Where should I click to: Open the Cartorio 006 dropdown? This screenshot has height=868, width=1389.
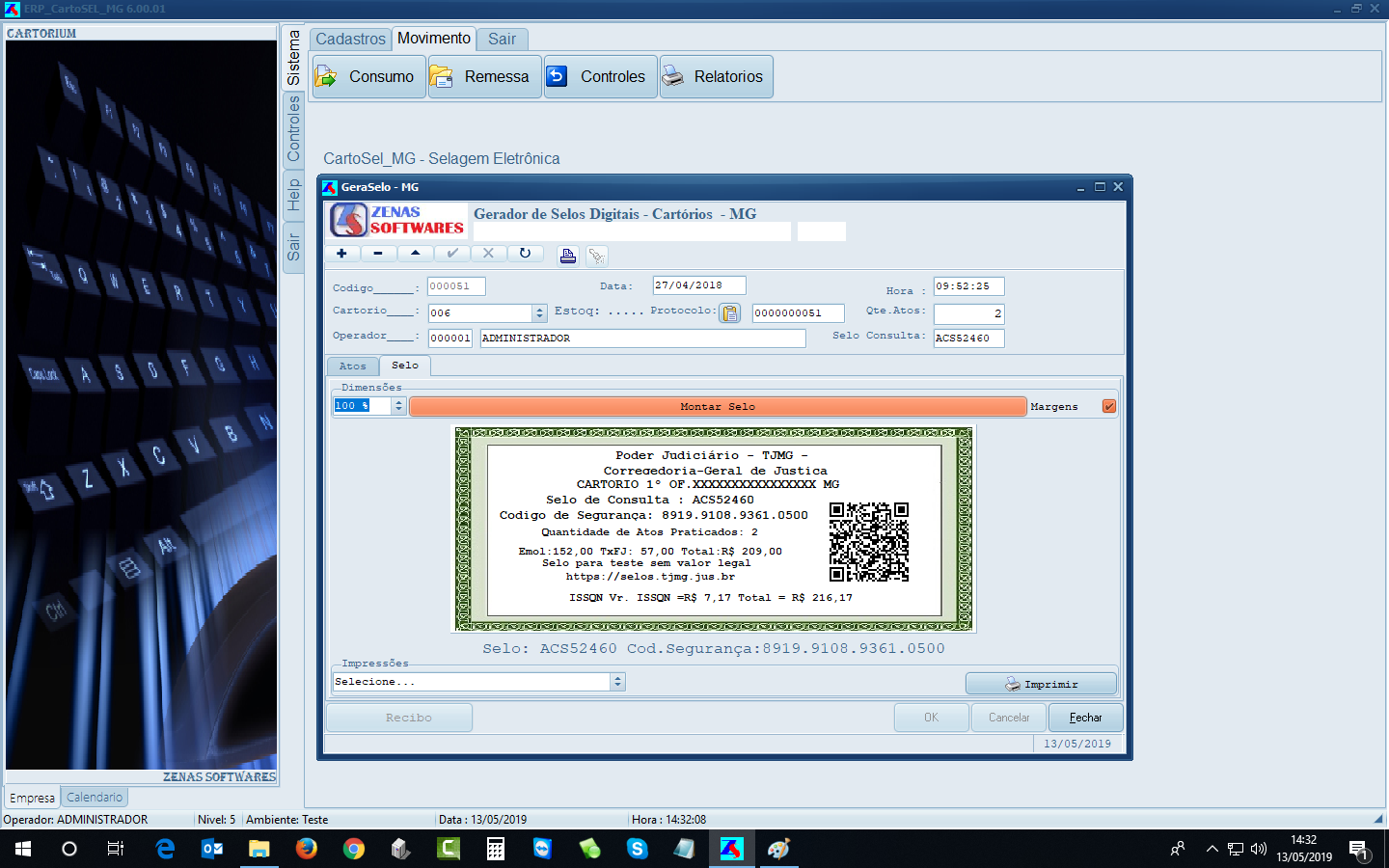click(x=540, y=313)
